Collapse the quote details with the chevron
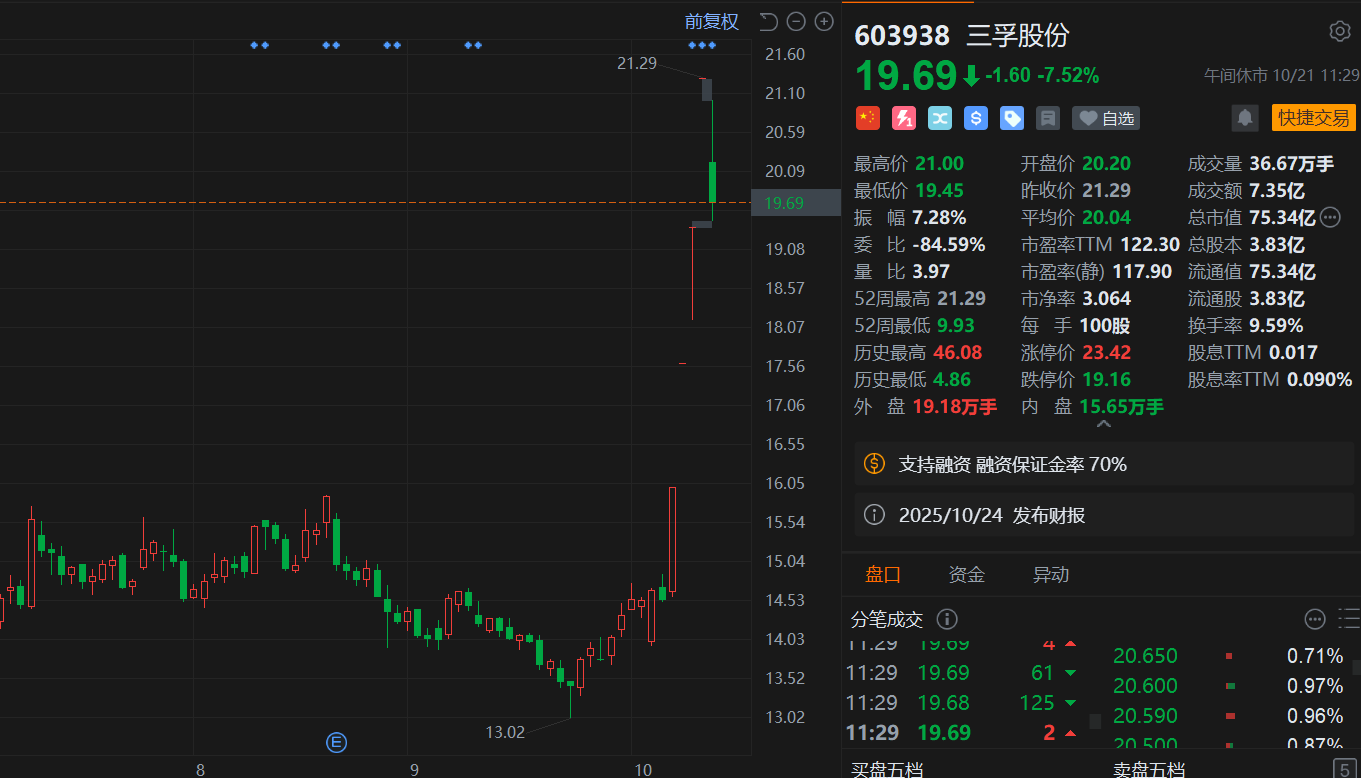Viewport: 1361px width, 778px height. 1103,425
